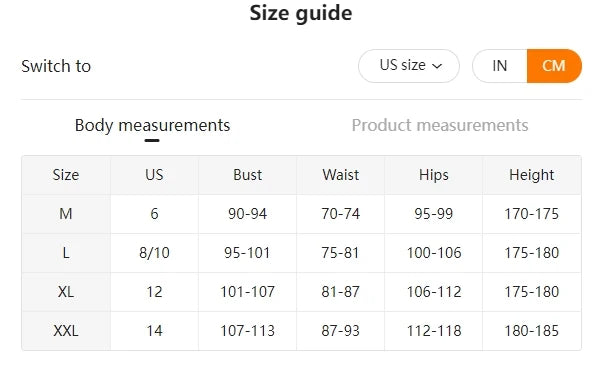
Task: Click the Size column header
Action: pos(66,175)
